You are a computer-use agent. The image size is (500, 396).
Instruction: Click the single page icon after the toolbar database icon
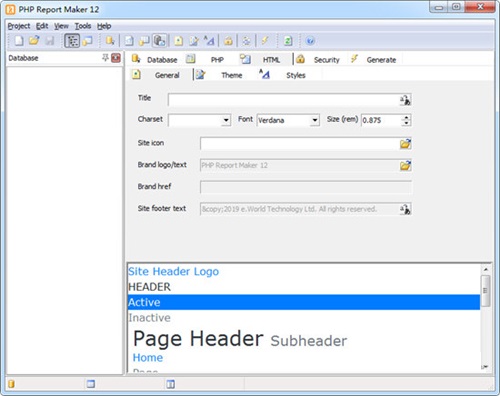129,41
